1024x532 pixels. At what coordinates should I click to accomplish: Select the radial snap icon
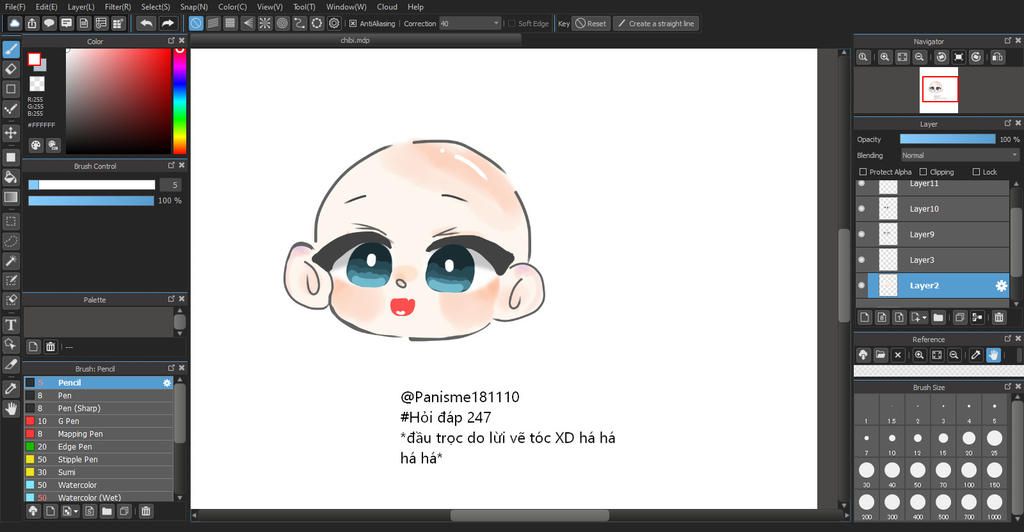(264, 23)
